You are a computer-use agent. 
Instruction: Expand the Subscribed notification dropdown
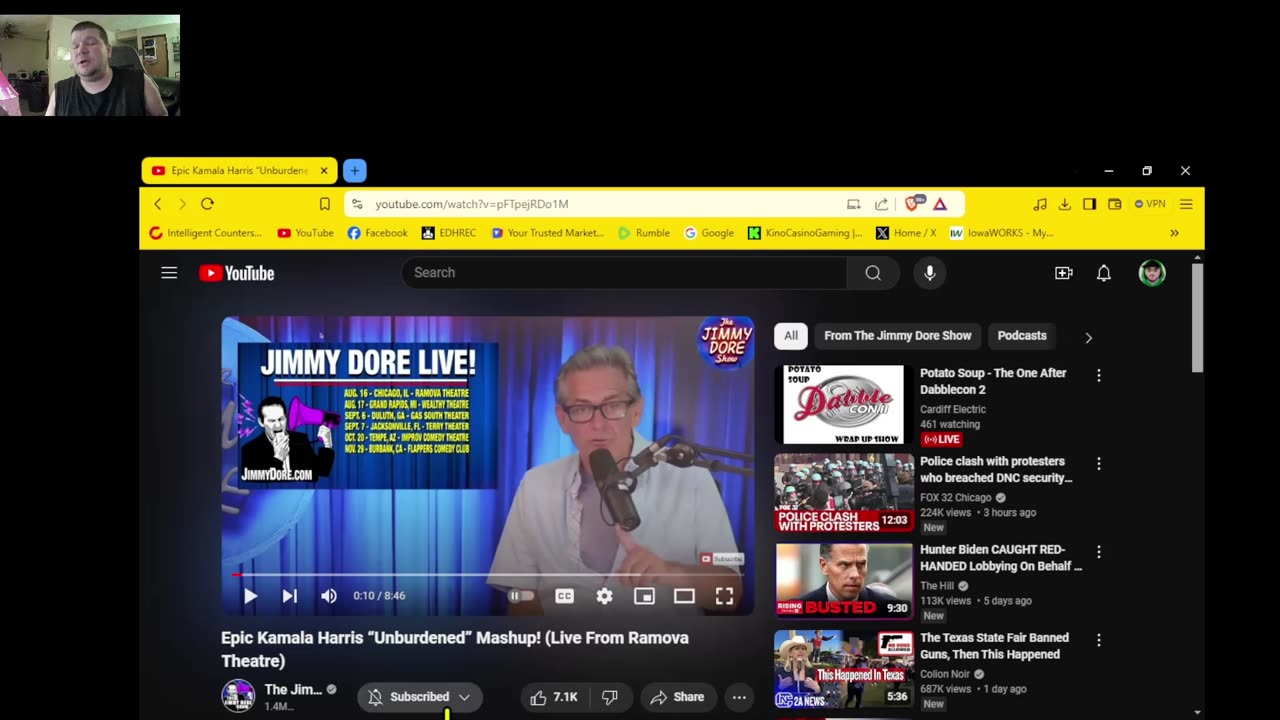(x=420, y=697)
